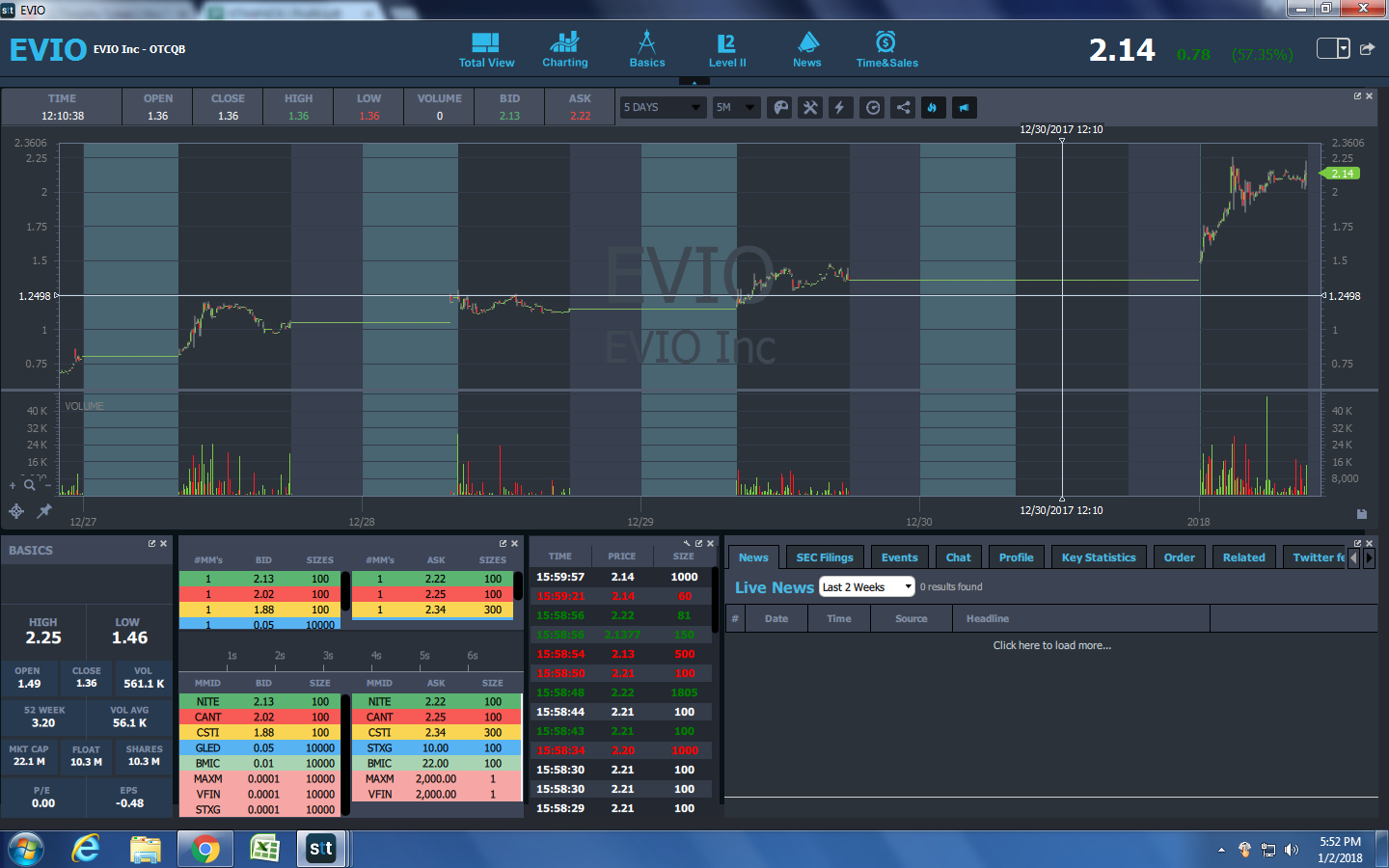Pop out the Time & Sales panel

(699, 543)
